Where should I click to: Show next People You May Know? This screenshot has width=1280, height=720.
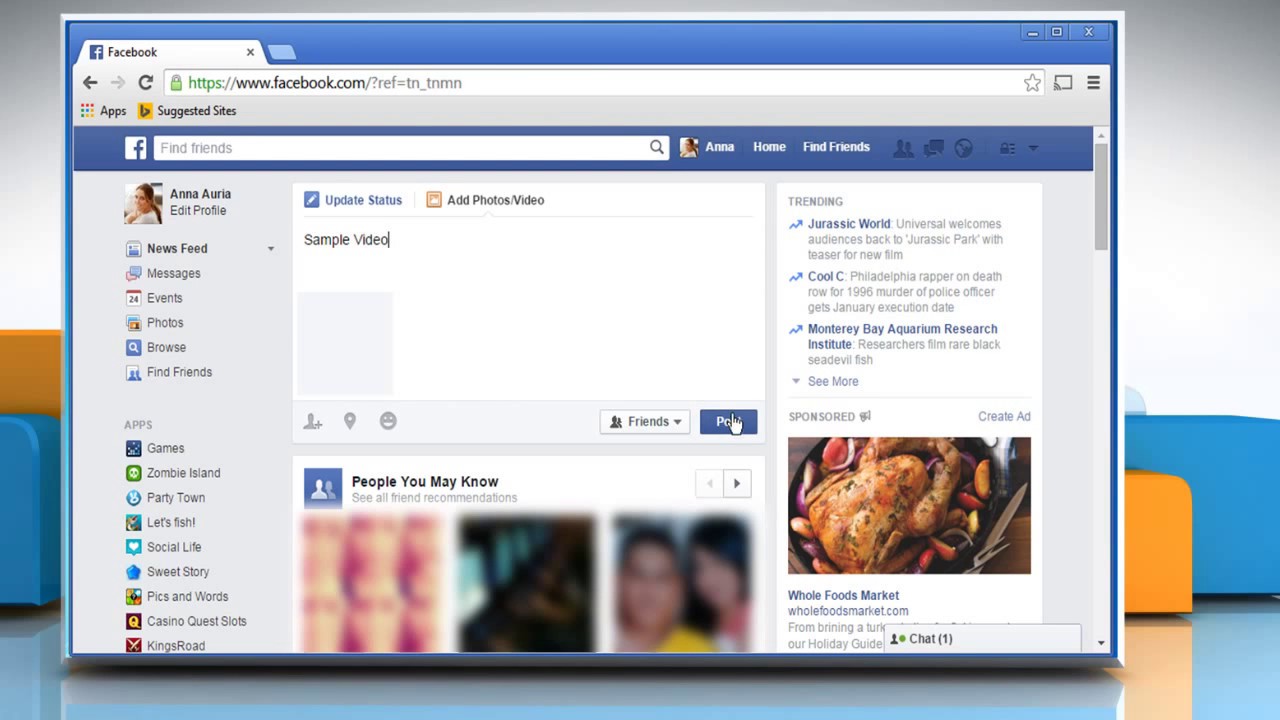coord(737,484)
